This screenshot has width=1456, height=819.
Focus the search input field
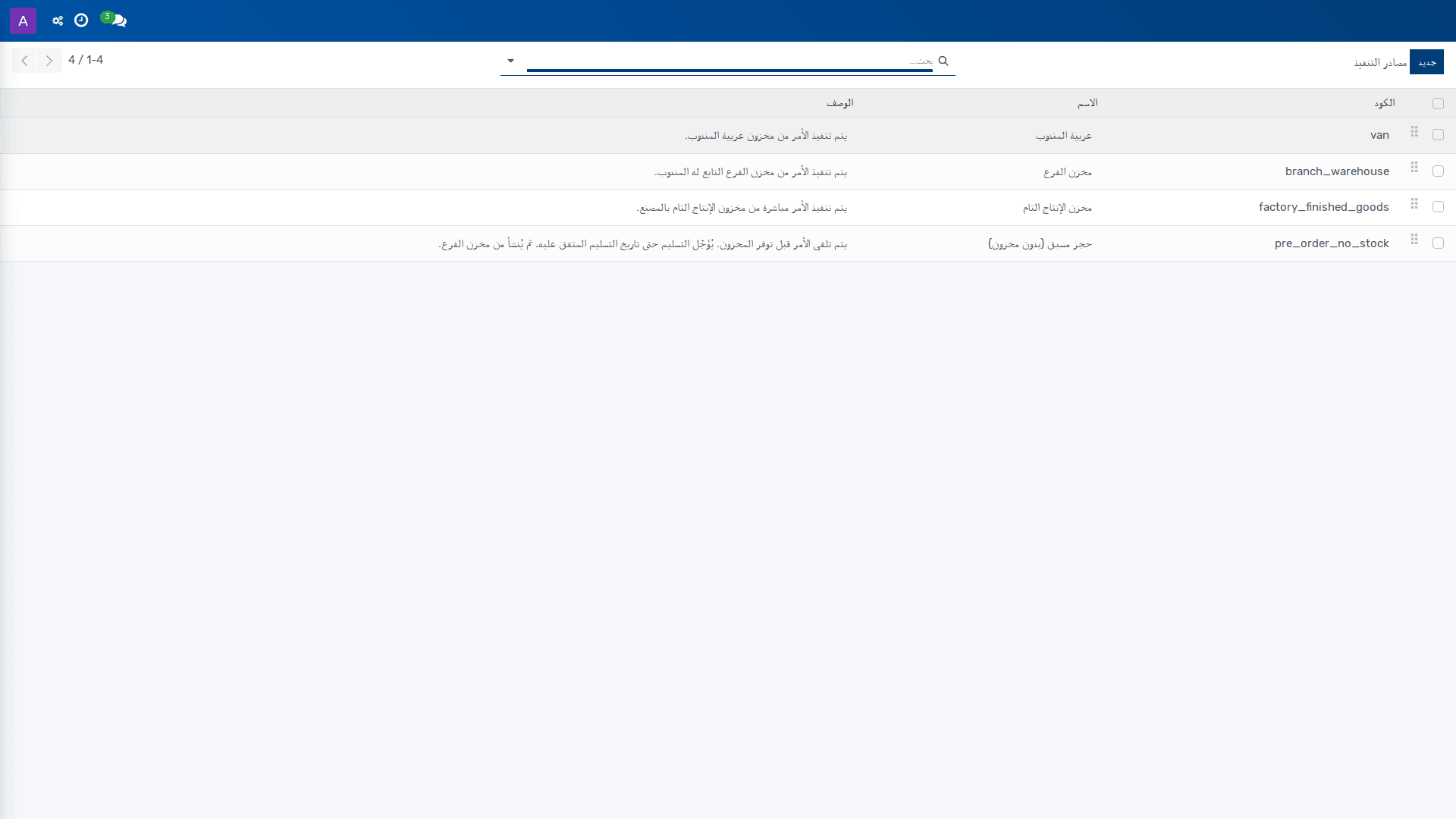[x=730, y=61]
